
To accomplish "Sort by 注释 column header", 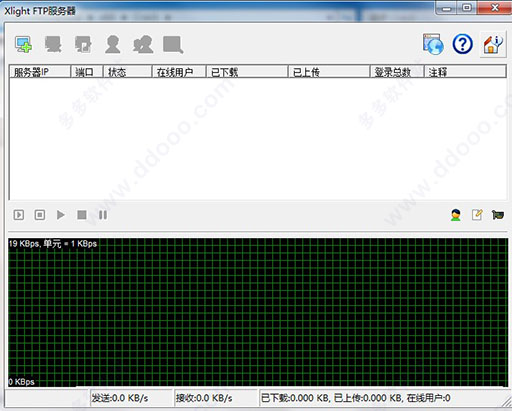I will [465, 72].
